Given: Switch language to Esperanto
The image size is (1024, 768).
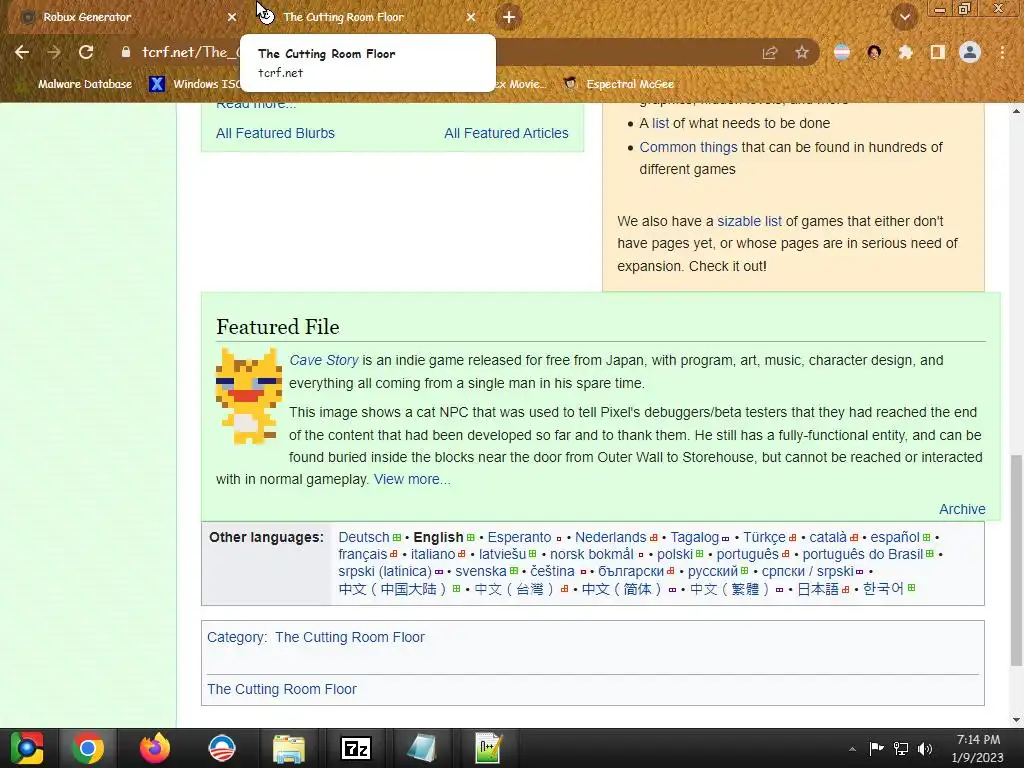Looking at the screenshot, I should 519,537.
